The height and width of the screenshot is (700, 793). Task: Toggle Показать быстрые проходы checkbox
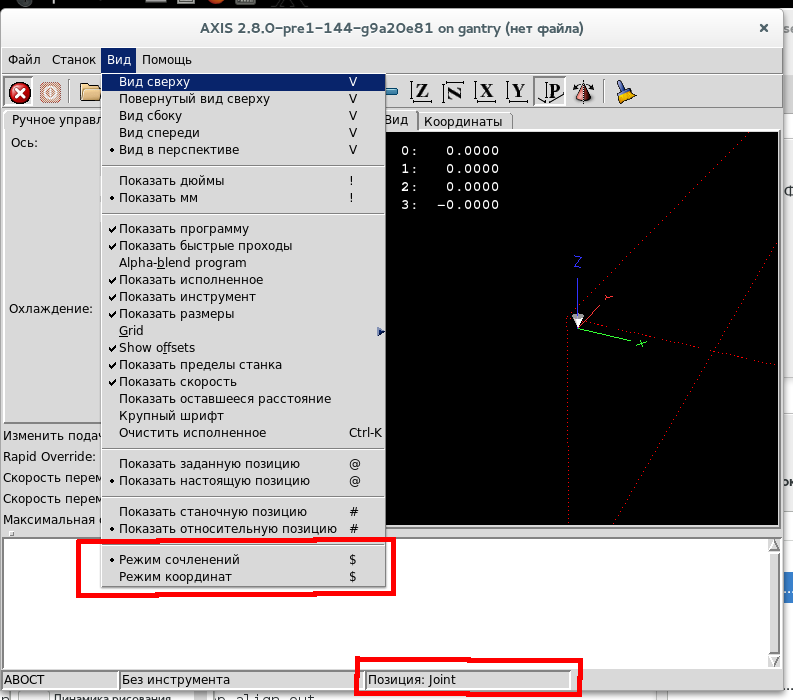point(243,246)
